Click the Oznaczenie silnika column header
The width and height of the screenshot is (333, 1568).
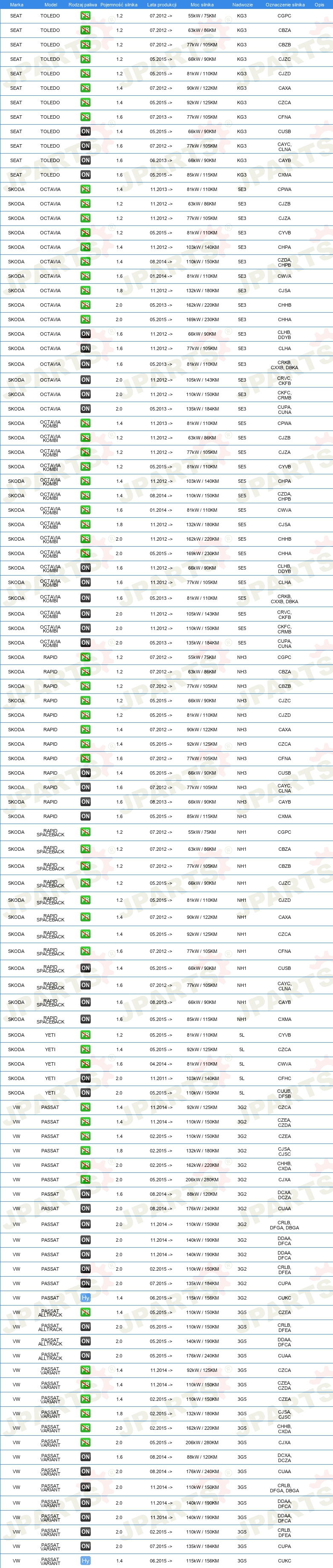coord(285,4)
